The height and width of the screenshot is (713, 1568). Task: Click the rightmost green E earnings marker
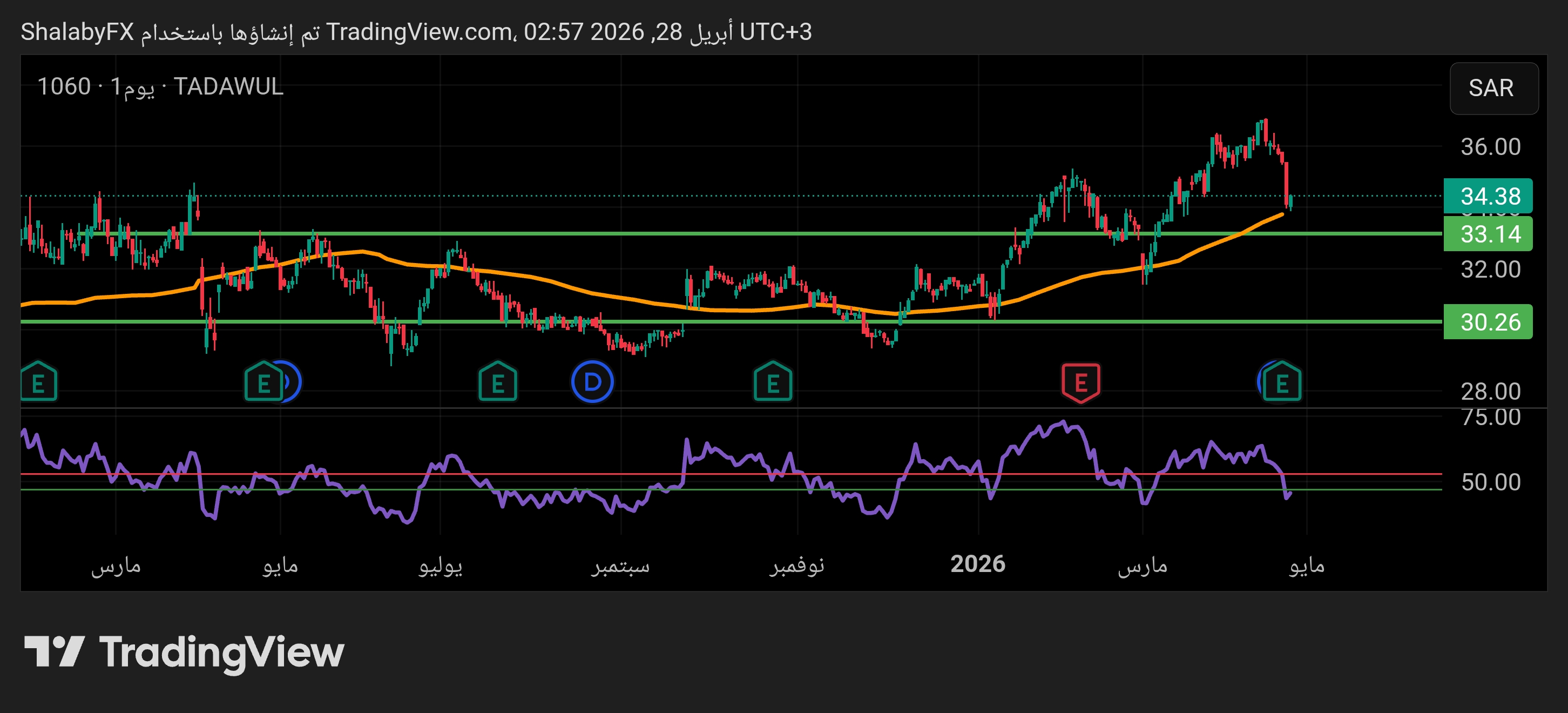[1281, 383]
